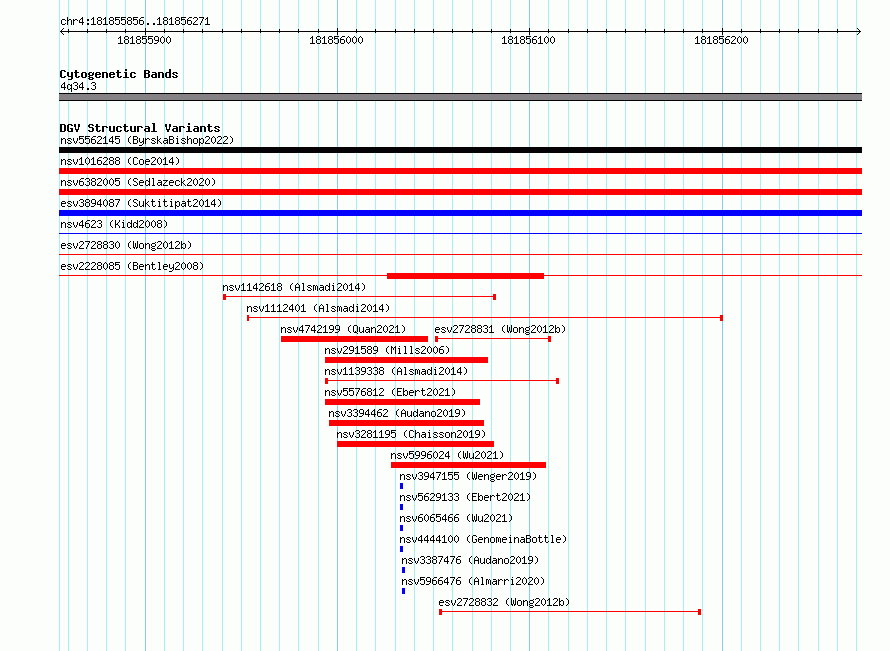Open the nsv1016288 (Coe2014) label

pos(120,161)
